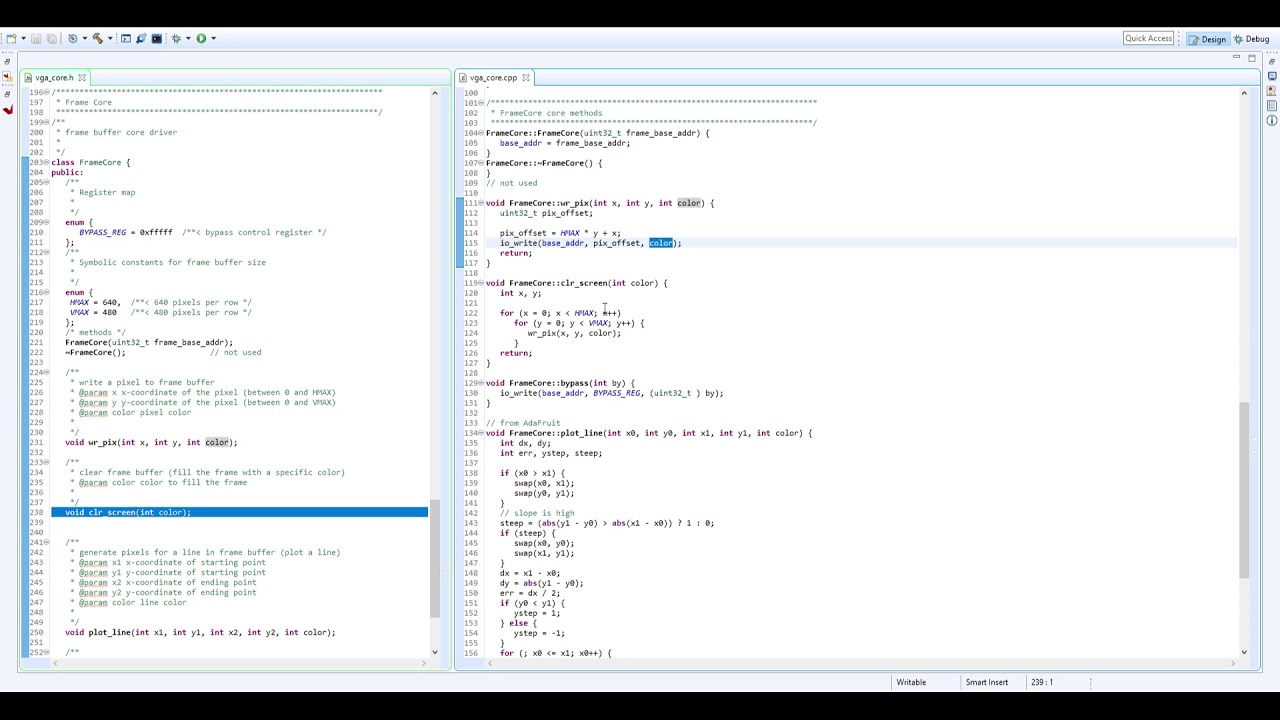Click the green bug Debug toolbar icon
Image resolution: width=1280 pixels, height=720 pixels.
click(176, 38)
